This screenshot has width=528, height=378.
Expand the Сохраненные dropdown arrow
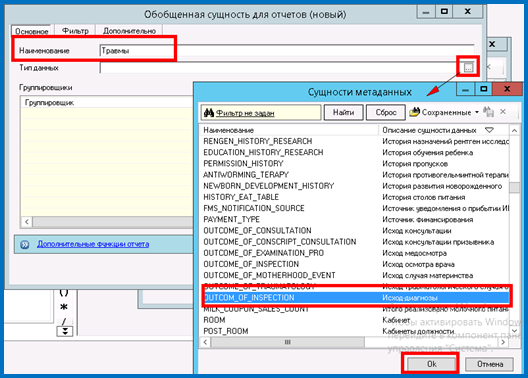click(x=477, y=112)
